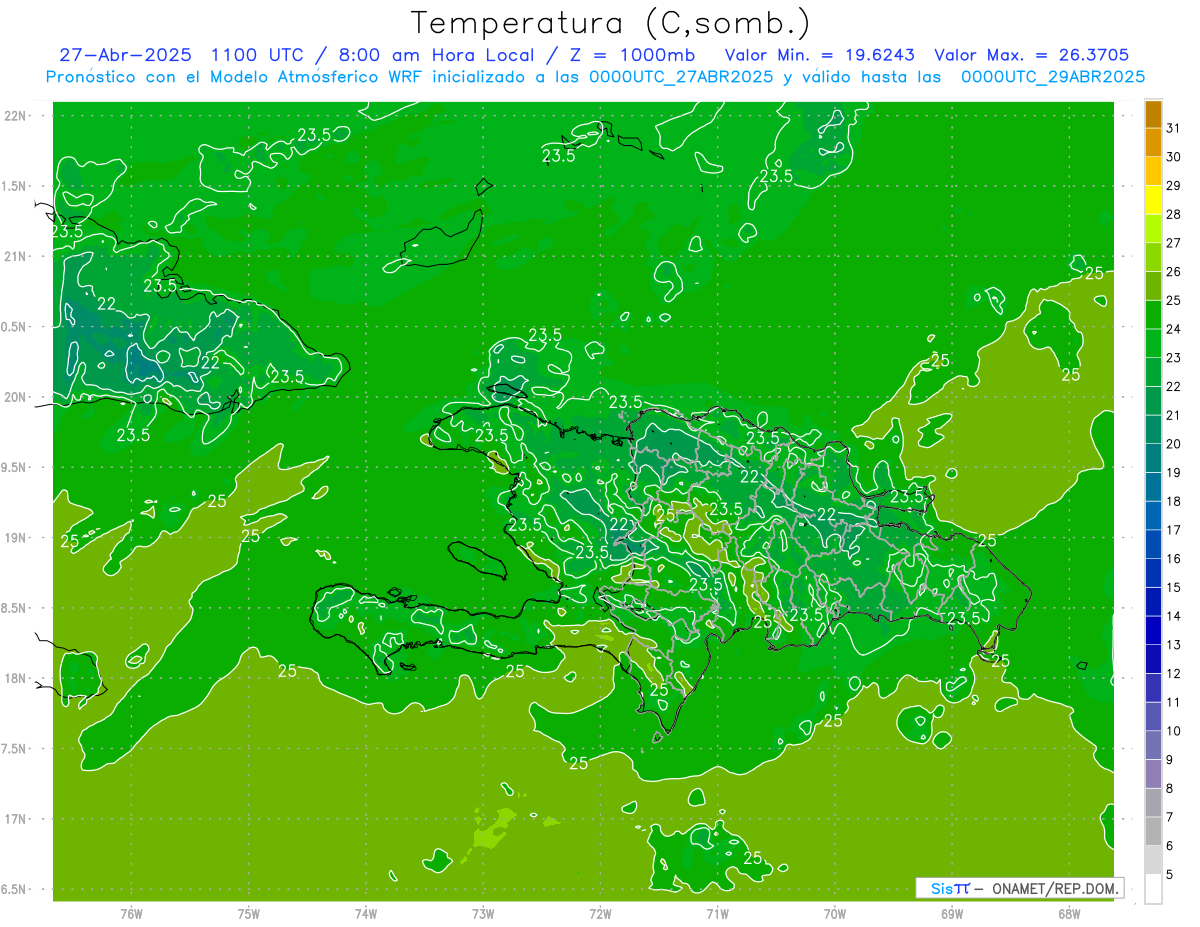Click the '70W' longitude axis label
Image resolution: width=1200 pixels, height=927 pixels.
point(835,914)
